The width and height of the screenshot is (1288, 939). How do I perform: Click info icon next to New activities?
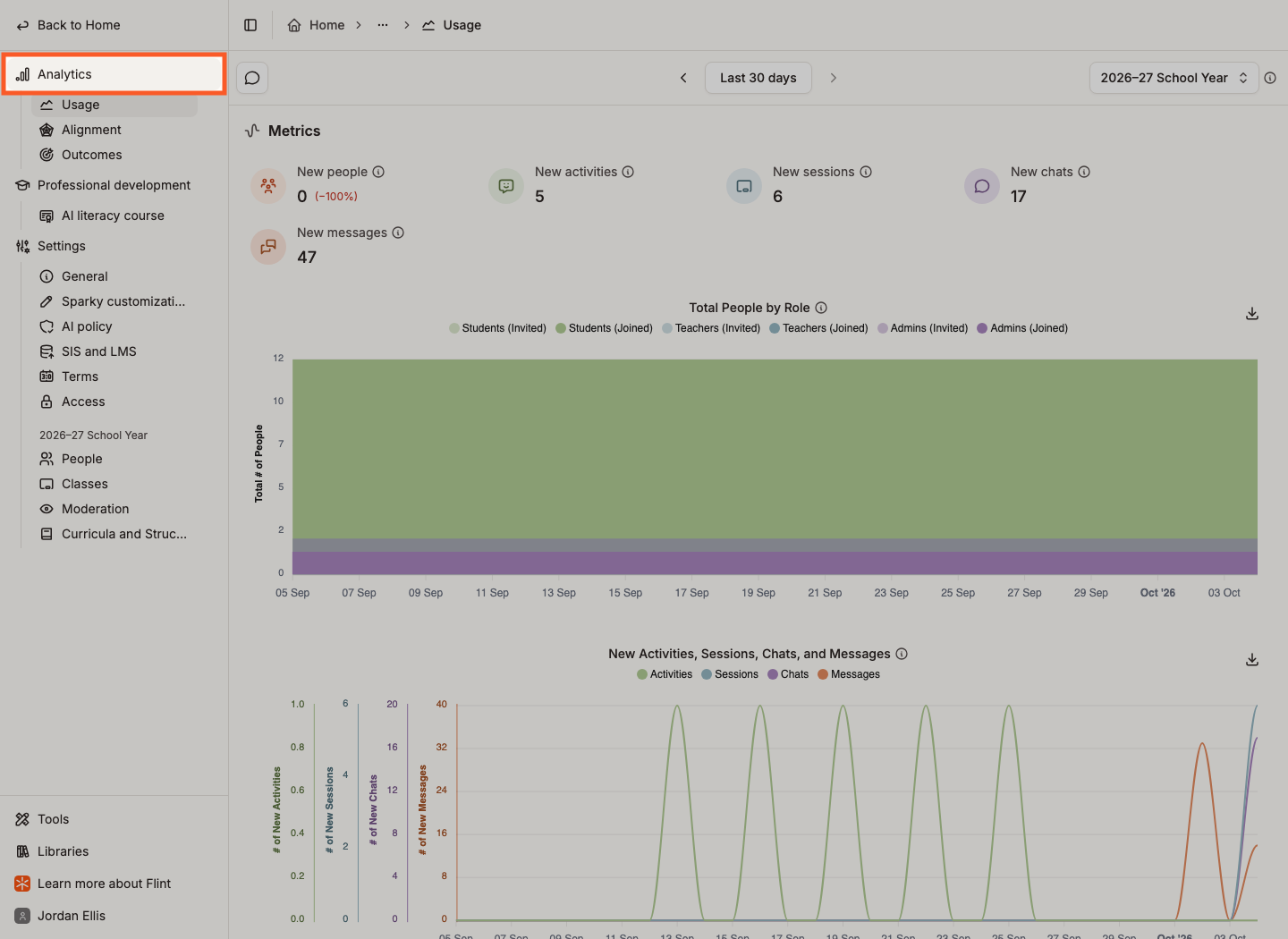[x=628, y=172]
